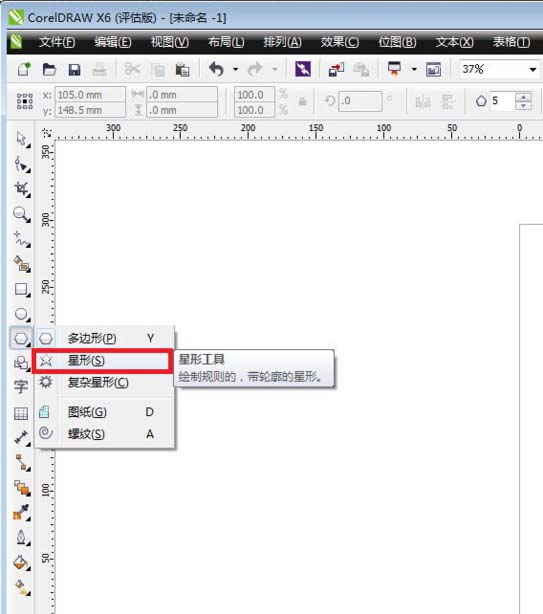Click the Import icon
543x614 pixels.
(x=336, y=69)
